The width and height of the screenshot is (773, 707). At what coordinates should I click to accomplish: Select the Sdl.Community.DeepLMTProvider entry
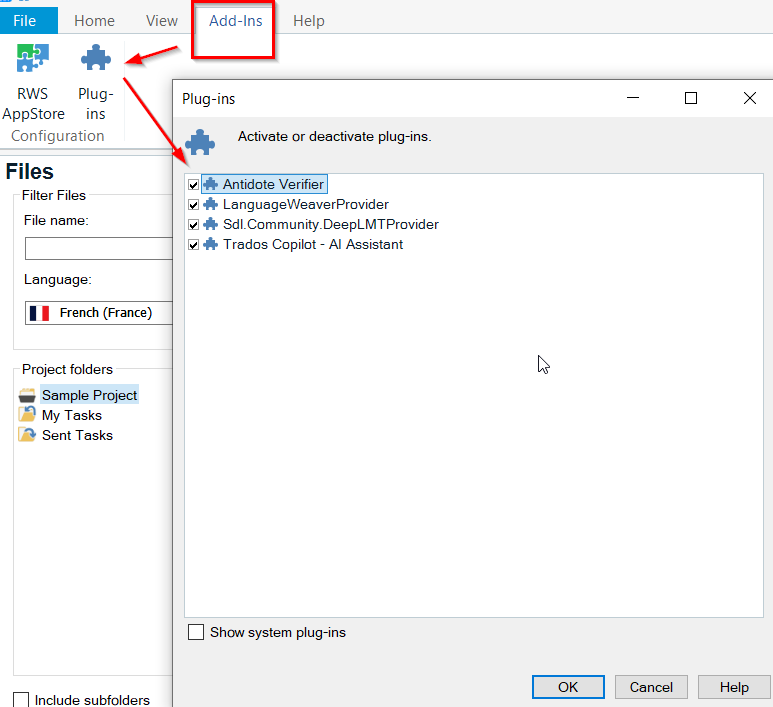(330, 224)
